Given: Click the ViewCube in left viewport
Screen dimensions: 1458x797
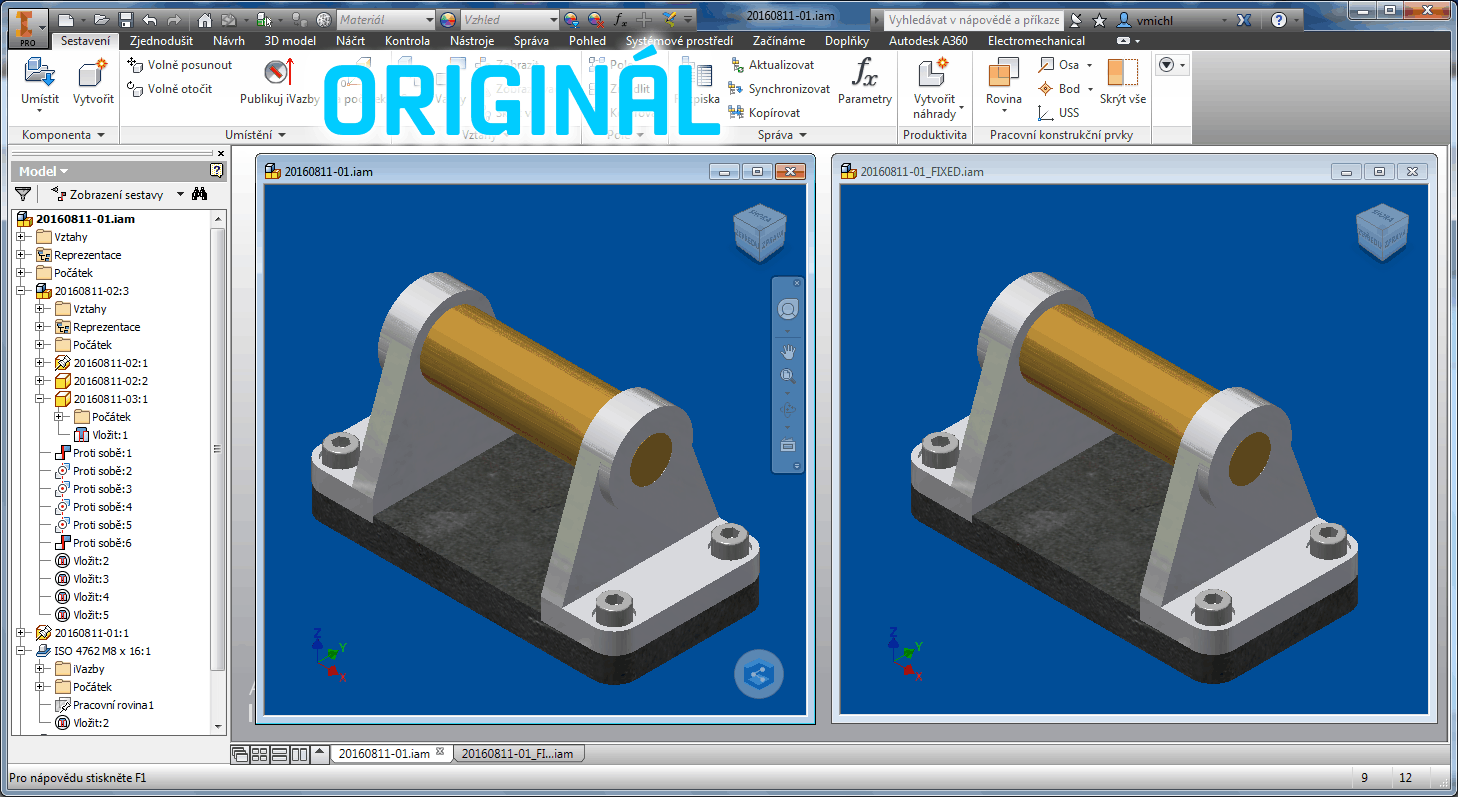Looking at the screenshot, I should pyautogui.click(x=760, y=232).
